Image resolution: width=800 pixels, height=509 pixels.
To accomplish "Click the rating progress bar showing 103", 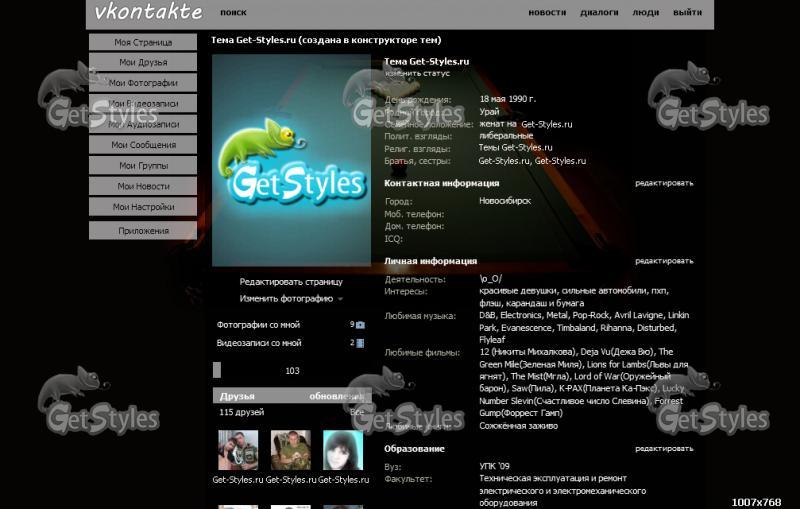I will pyautogui.click(x=291, y=370).
